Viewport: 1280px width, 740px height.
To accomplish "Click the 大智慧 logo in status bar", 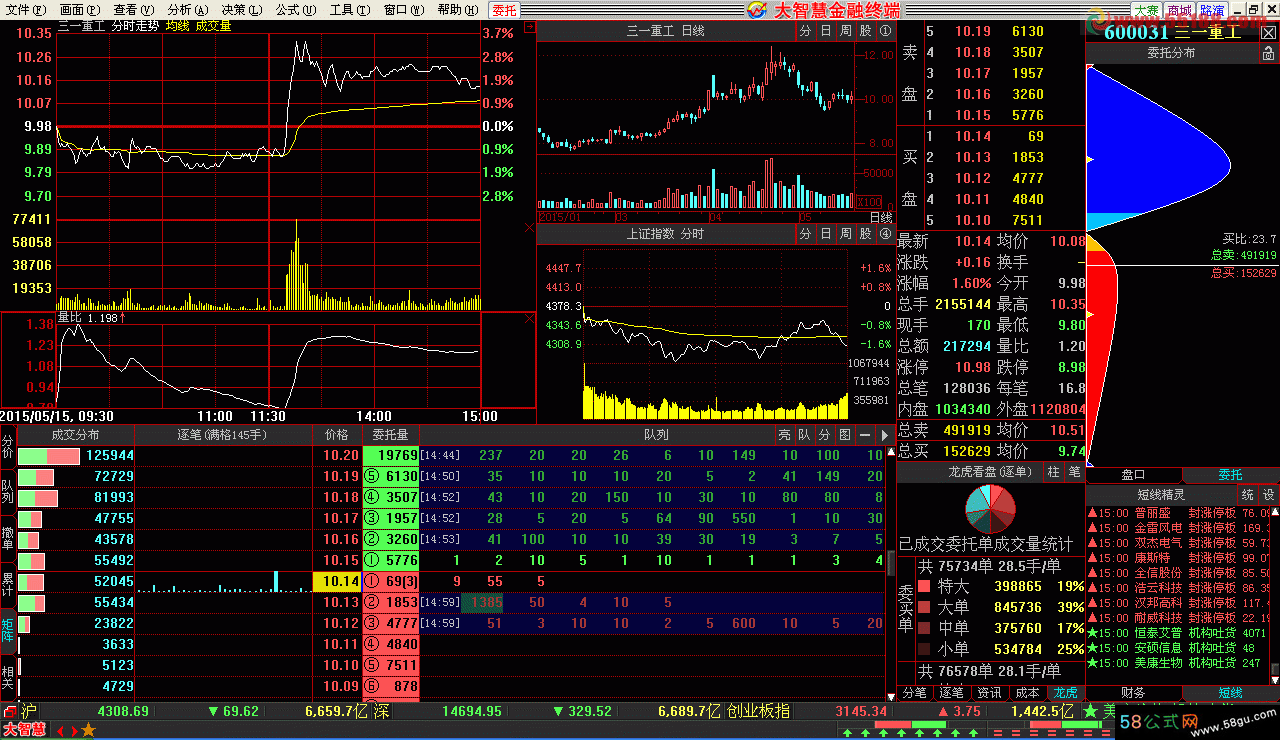I will click(x=24, y=730).
